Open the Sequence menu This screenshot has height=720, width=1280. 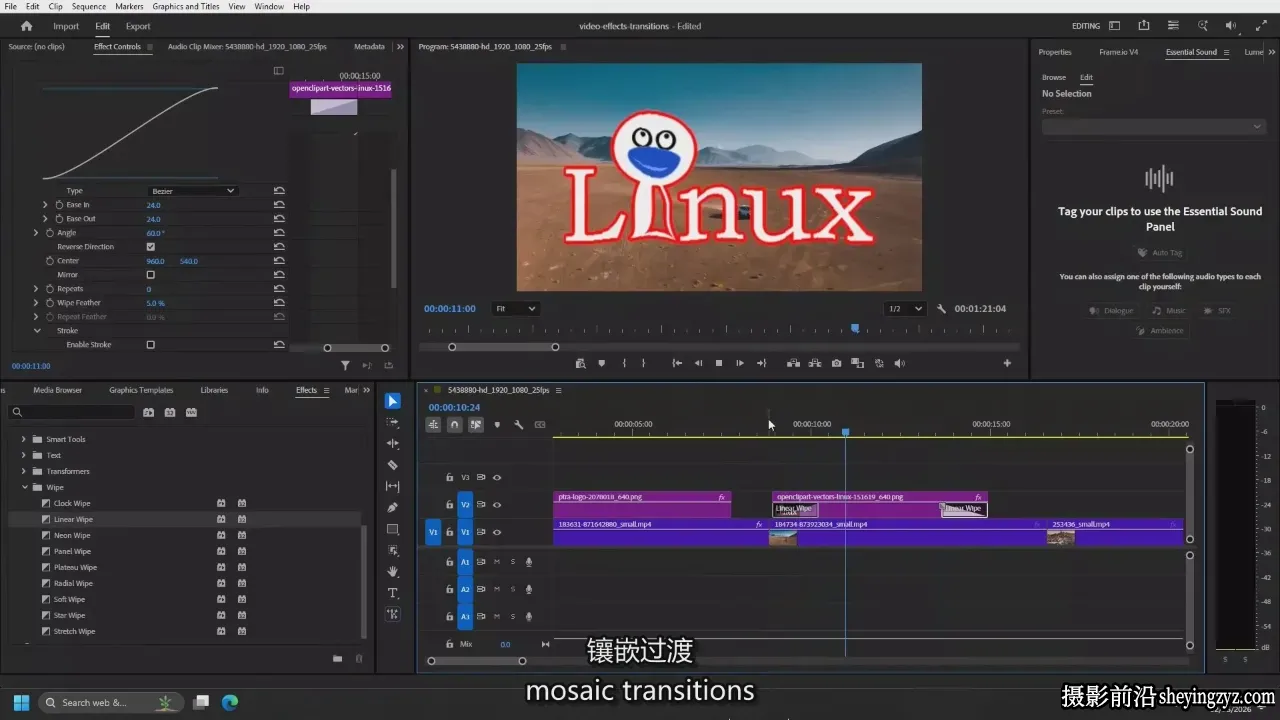[89, 6]
